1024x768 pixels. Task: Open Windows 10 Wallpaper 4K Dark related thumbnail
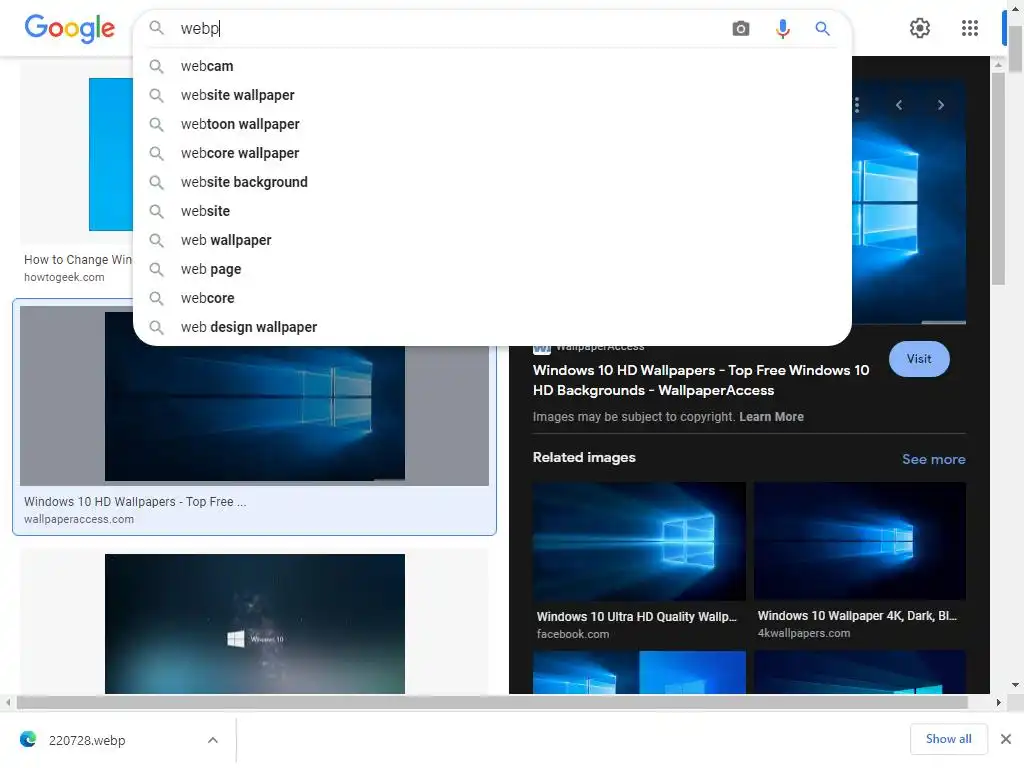click(x=859, y=541)
